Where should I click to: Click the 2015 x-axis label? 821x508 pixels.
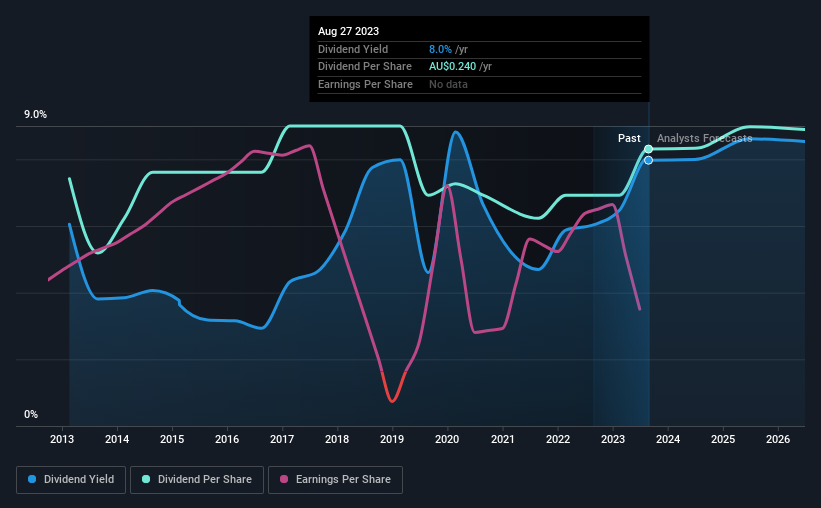click(x=172, y=439)
